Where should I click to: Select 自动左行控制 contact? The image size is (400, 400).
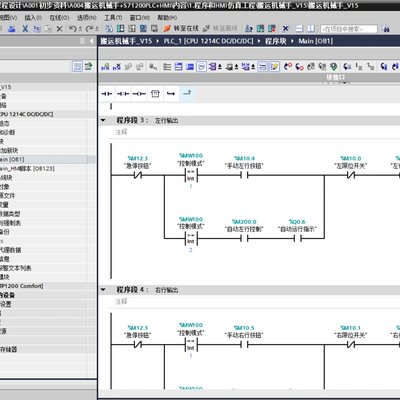(244, 238)
